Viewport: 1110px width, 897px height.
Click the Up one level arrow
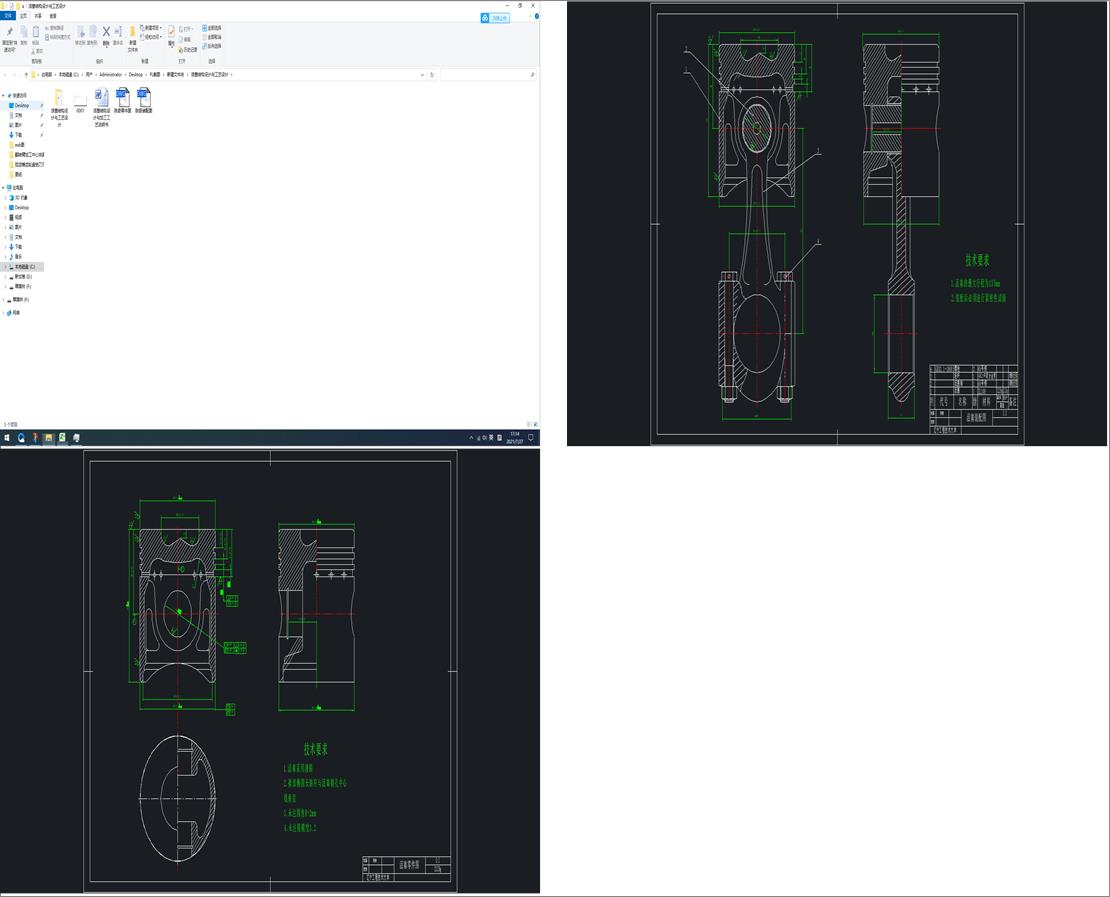coord(26,74)
